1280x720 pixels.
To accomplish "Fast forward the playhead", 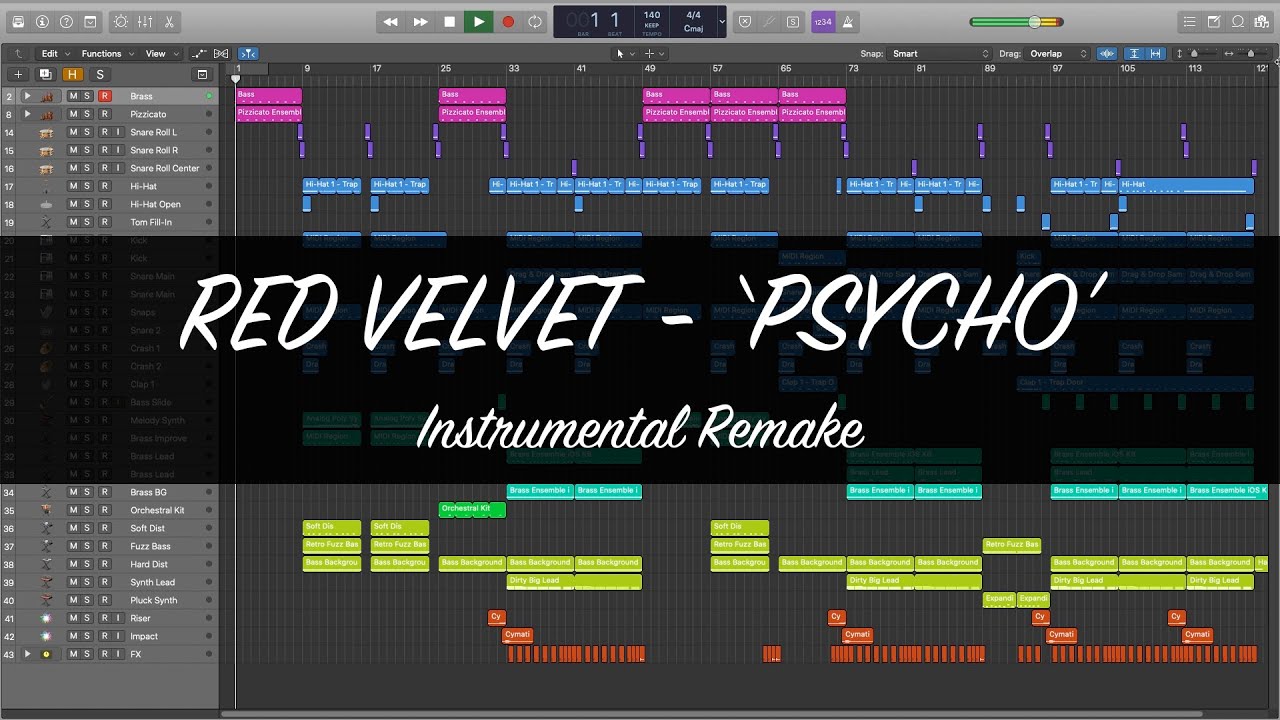I will click(x=421, y=21).
